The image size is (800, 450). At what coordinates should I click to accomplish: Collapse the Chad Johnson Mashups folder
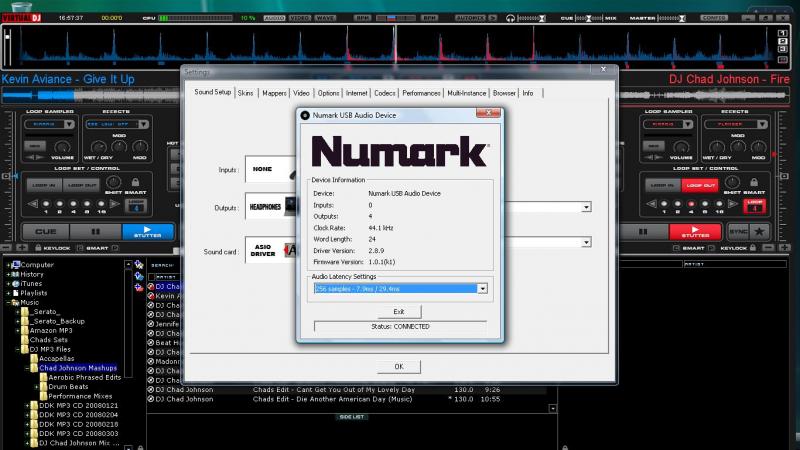[27, 368]
